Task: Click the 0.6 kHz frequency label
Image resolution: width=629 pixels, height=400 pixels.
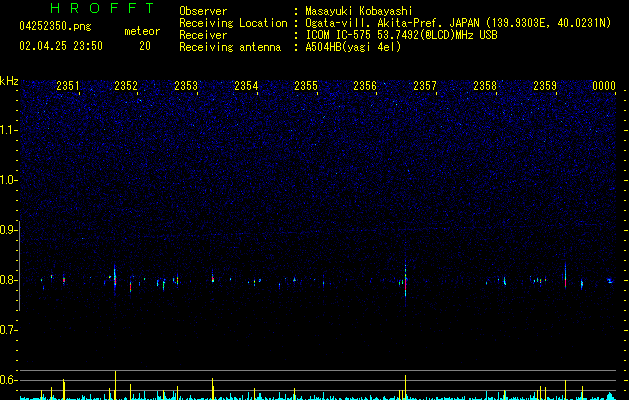Action: coord(8,380)
